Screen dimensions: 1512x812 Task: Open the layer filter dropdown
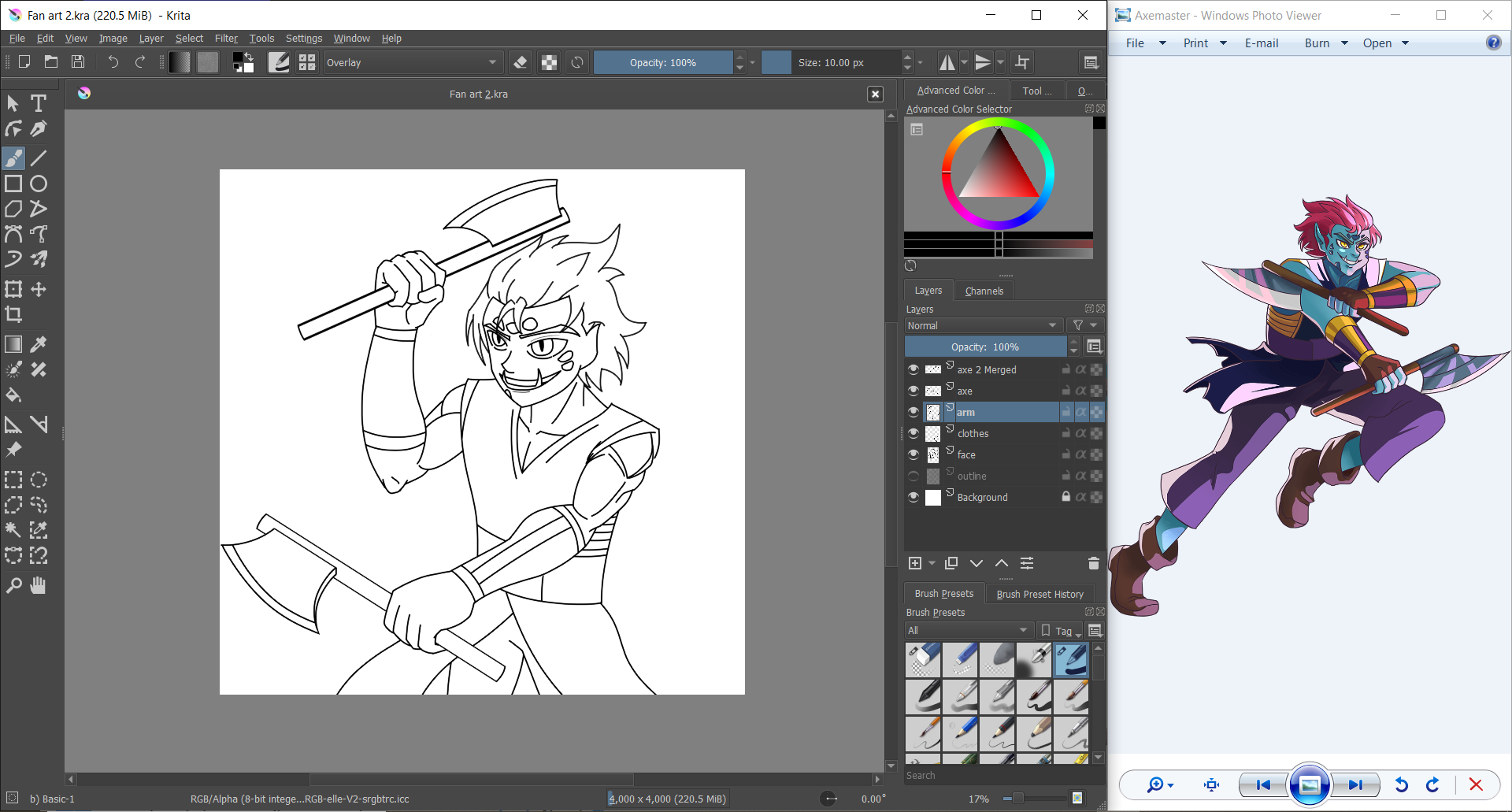pyautogui.click(x=1084, y=325)
